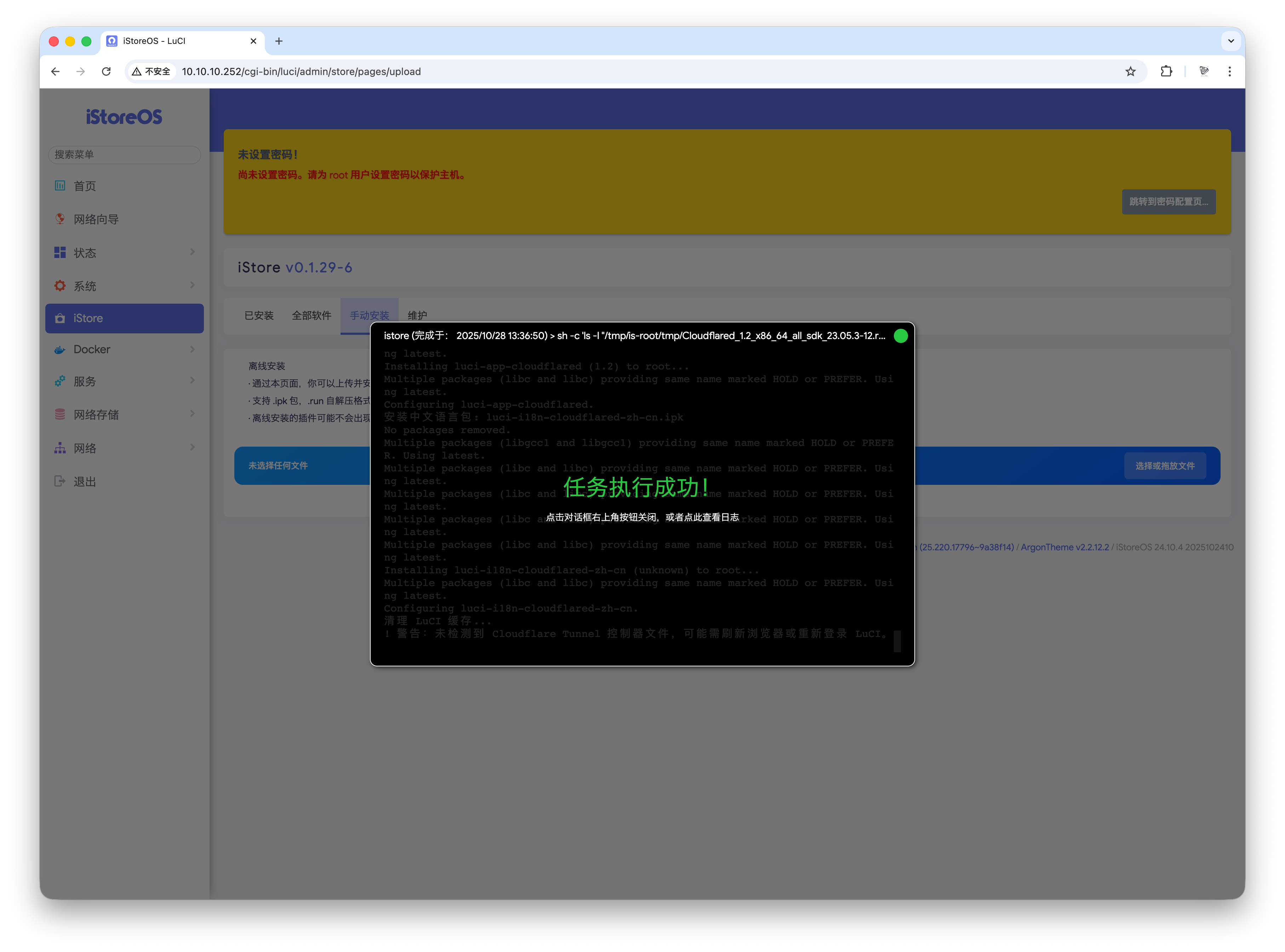
Task: Expand the 状态 menu chevron
Action: pyautogui.click(x=193, y=252)
